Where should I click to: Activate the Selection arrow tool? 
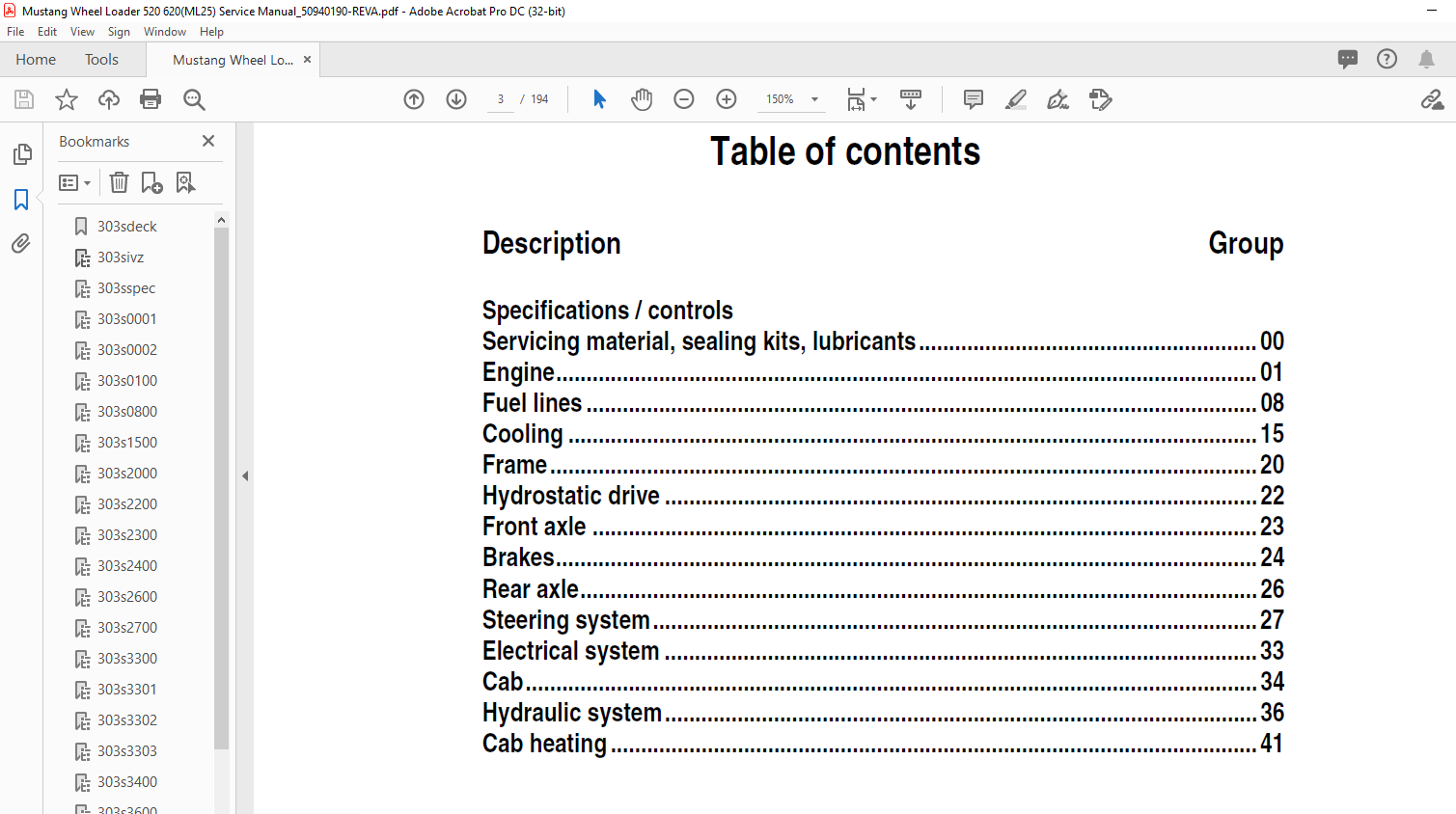[x=599, y=99]
